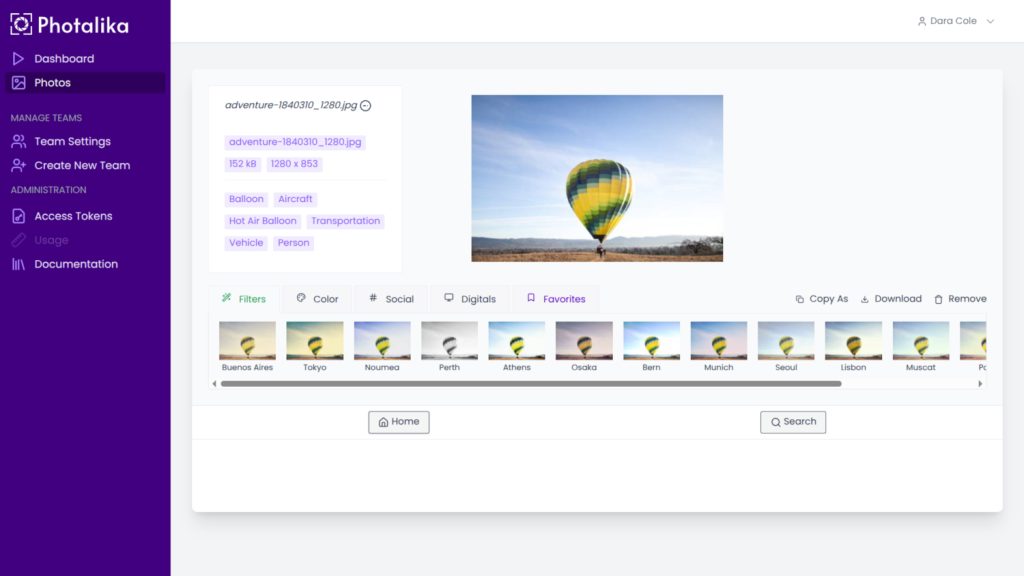Open the Favorites tab
1024x576 pixels.
click(x=556, y=299)
